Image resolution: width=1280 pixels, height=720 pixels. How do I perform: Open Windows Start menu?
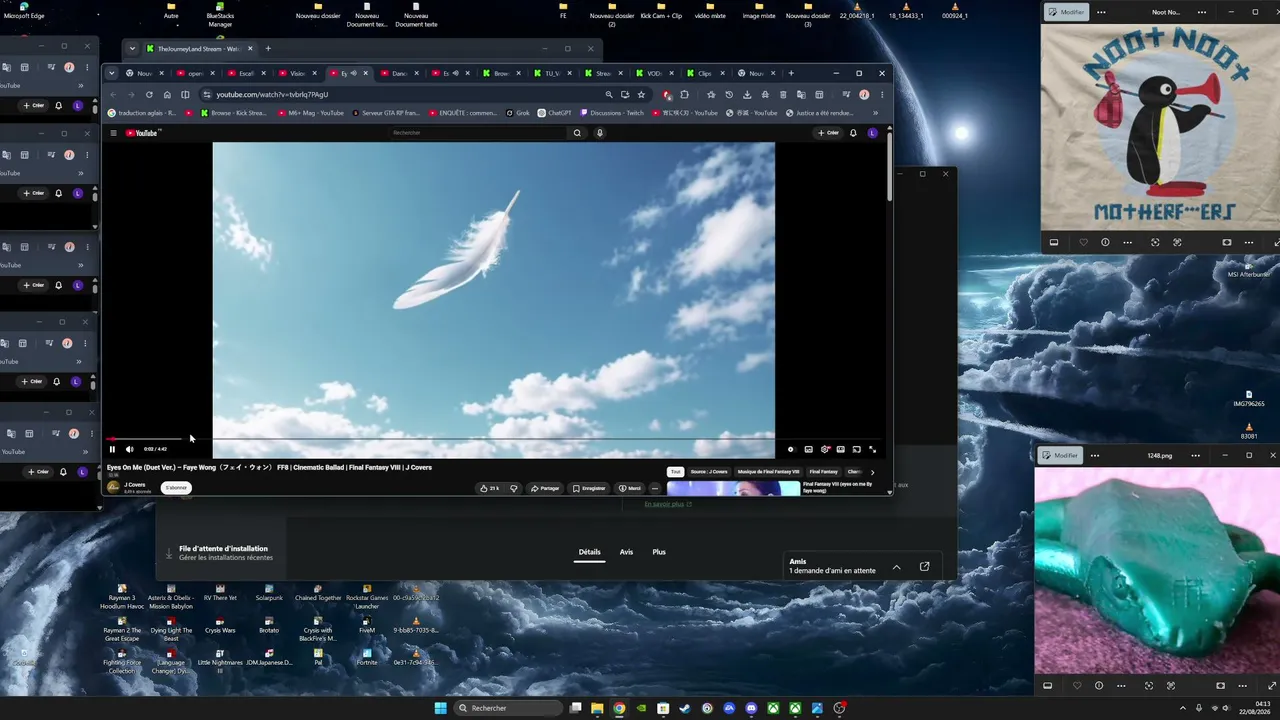coord(441,708)
